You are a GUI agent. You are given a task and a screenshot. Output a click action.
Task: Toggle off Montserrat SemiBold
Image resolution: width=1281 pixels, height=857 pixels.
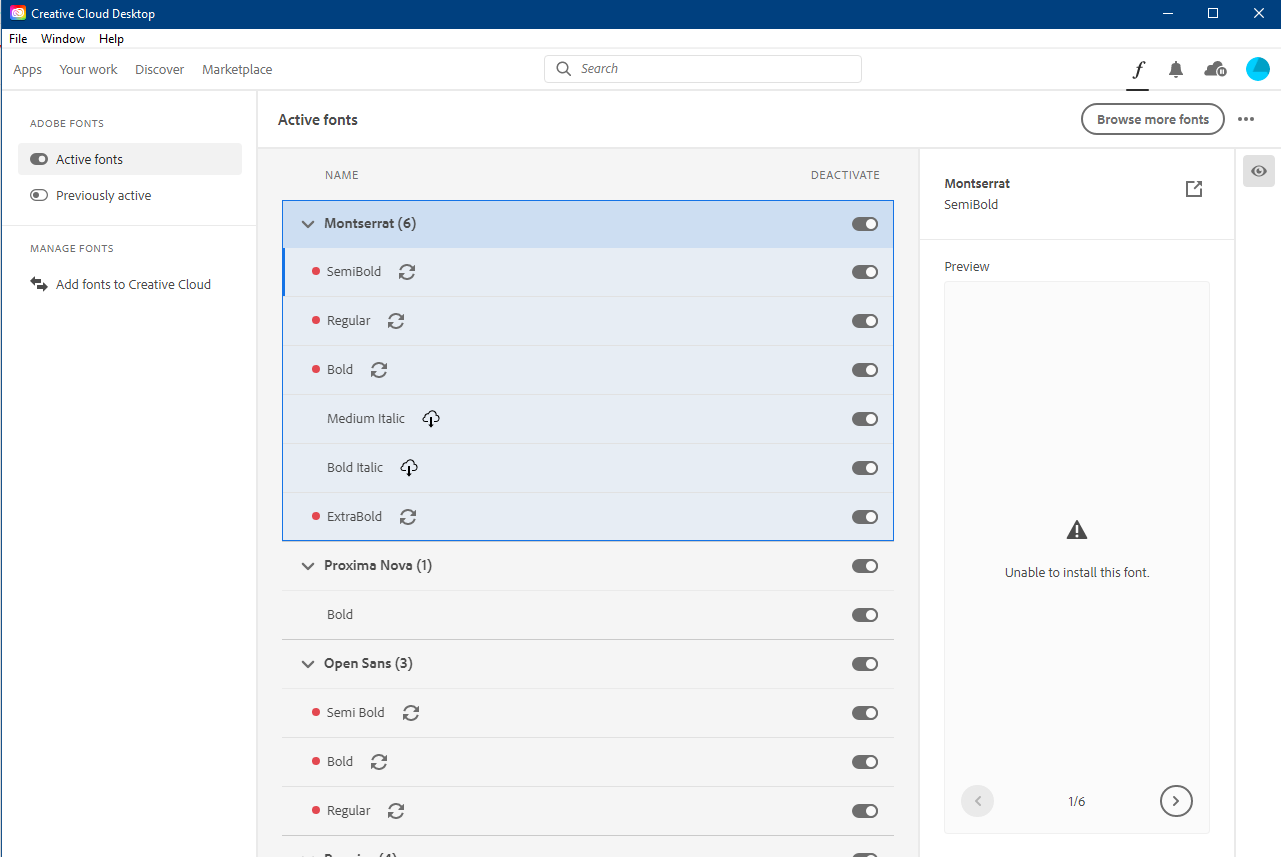coord(865,272)
